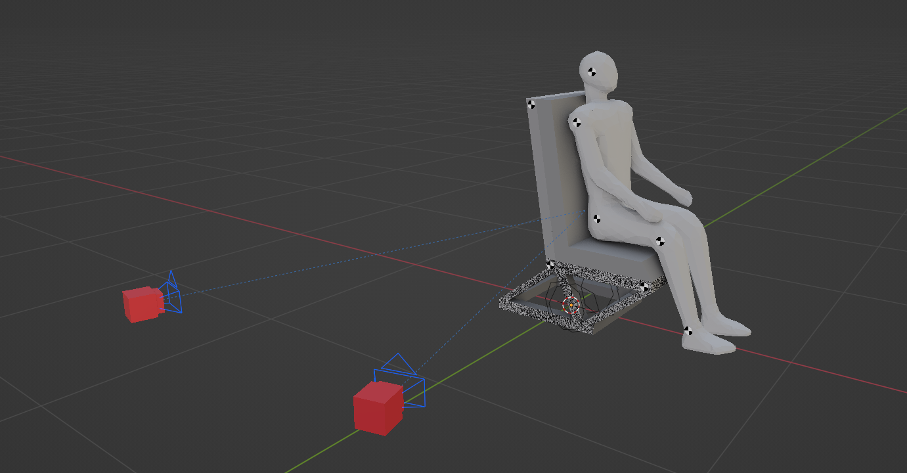Click the checkered marker on the backrest's top corner

531,105
